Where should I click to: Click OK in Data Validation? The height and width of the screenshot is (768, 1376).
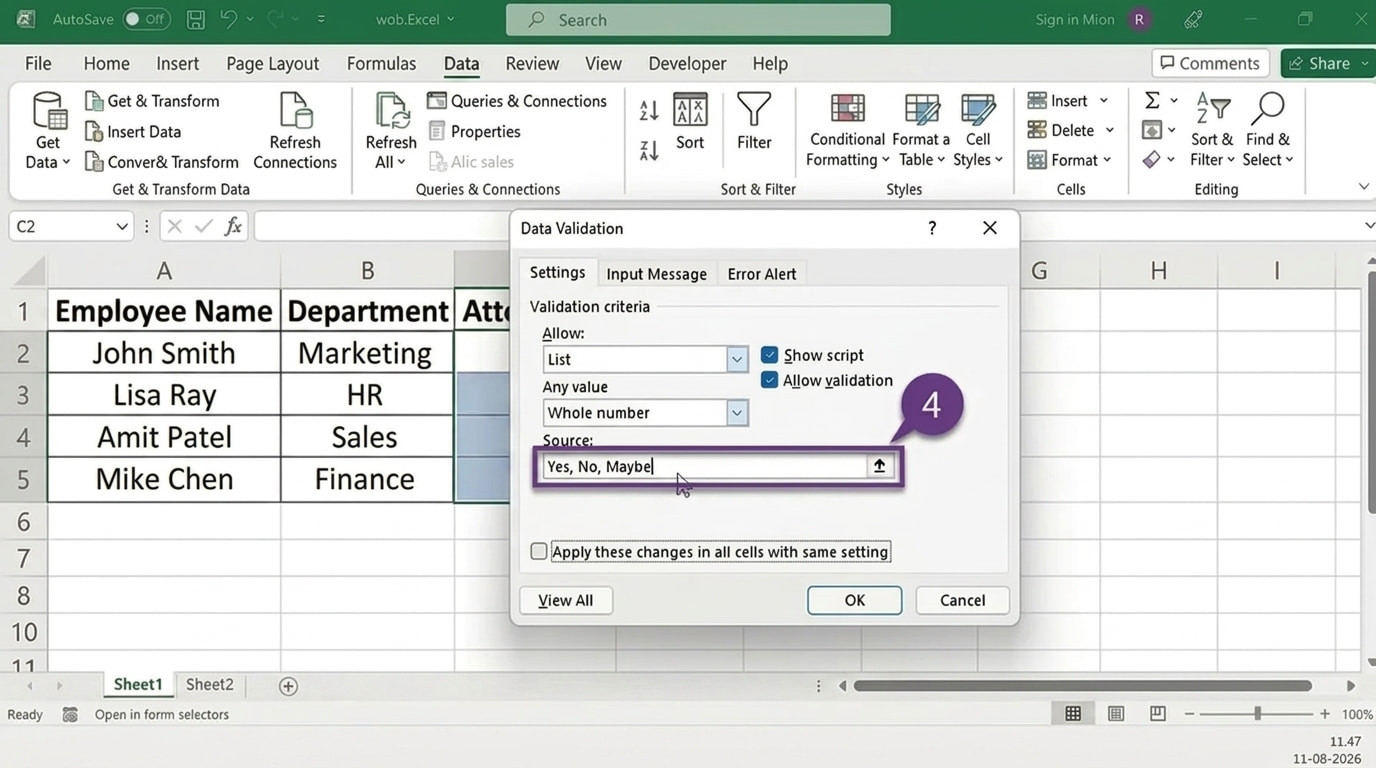tap(854, 600)
